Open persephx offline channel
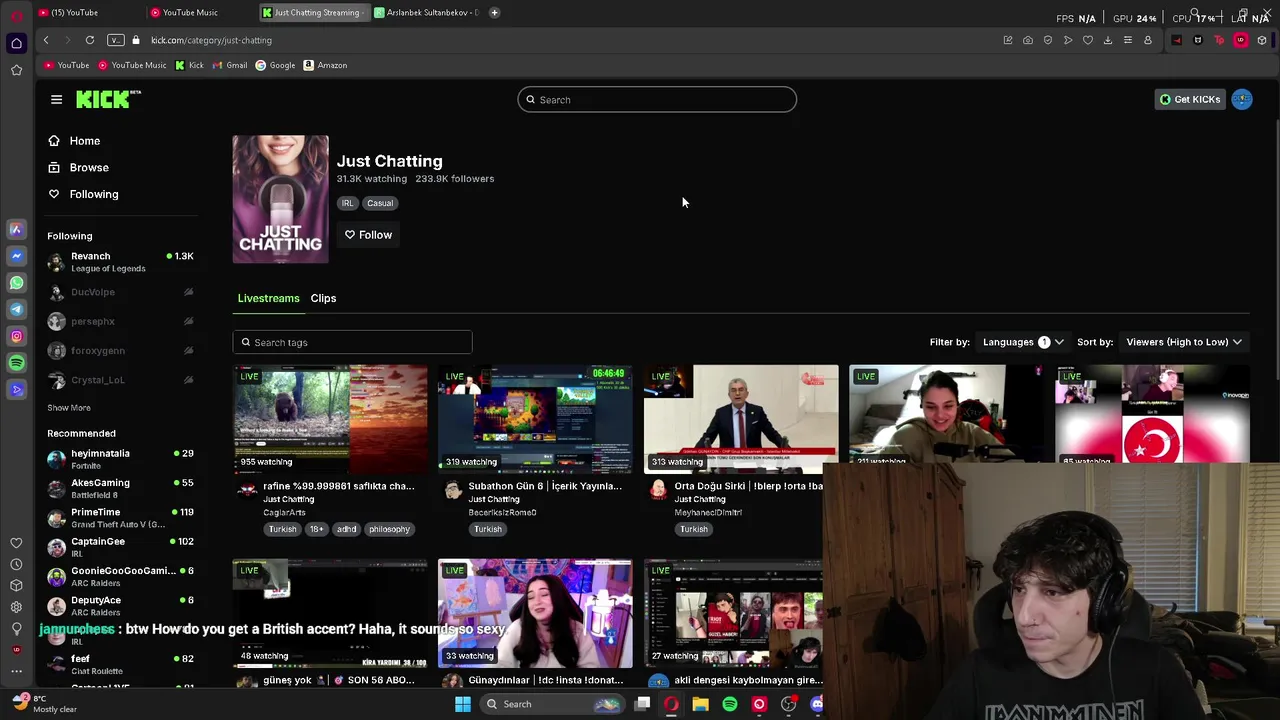1280x720 pixels. pyautogui.click(x=120, y=321)
